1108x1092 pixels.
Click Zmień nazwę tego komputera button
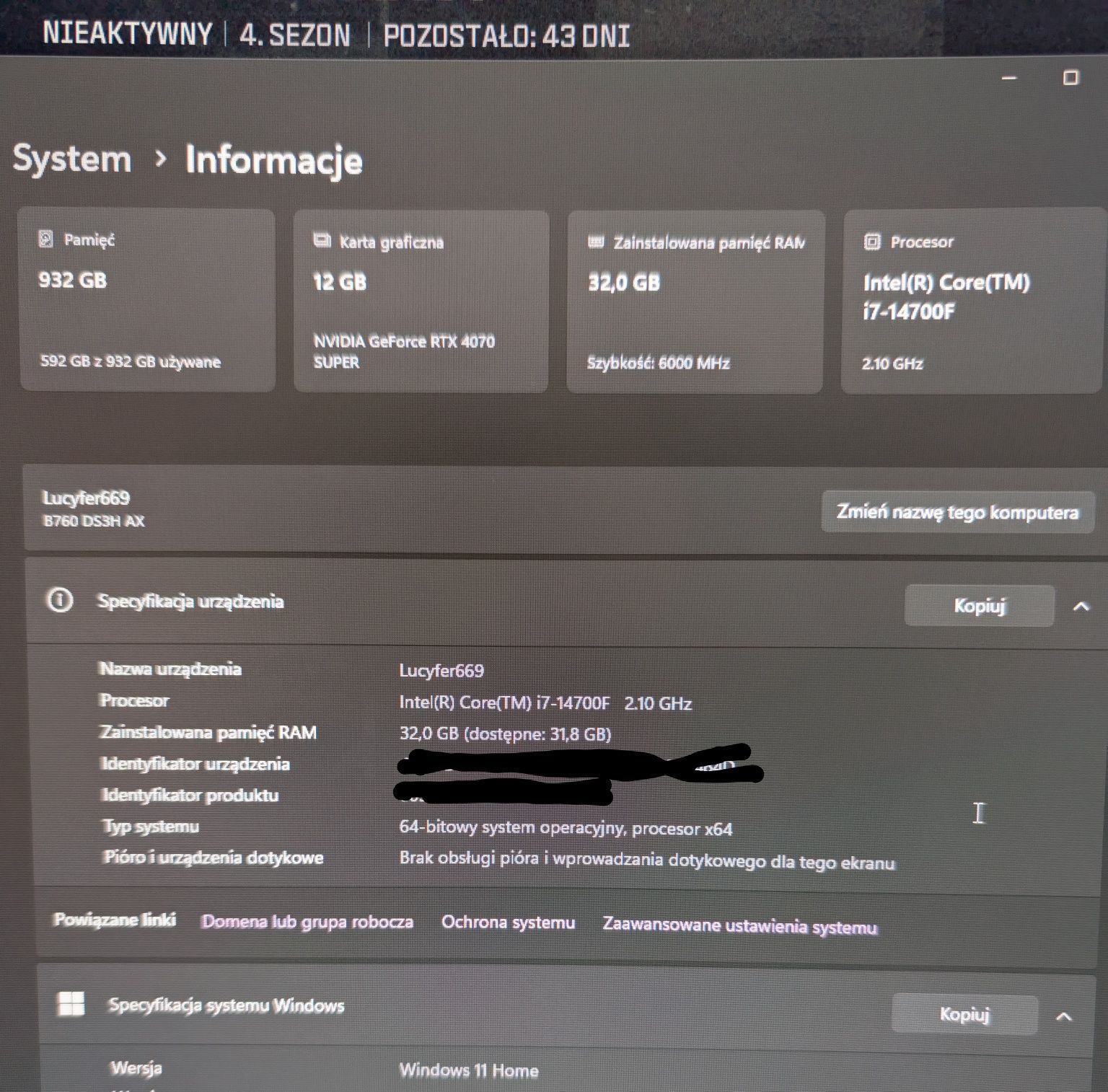coord(957,512)
